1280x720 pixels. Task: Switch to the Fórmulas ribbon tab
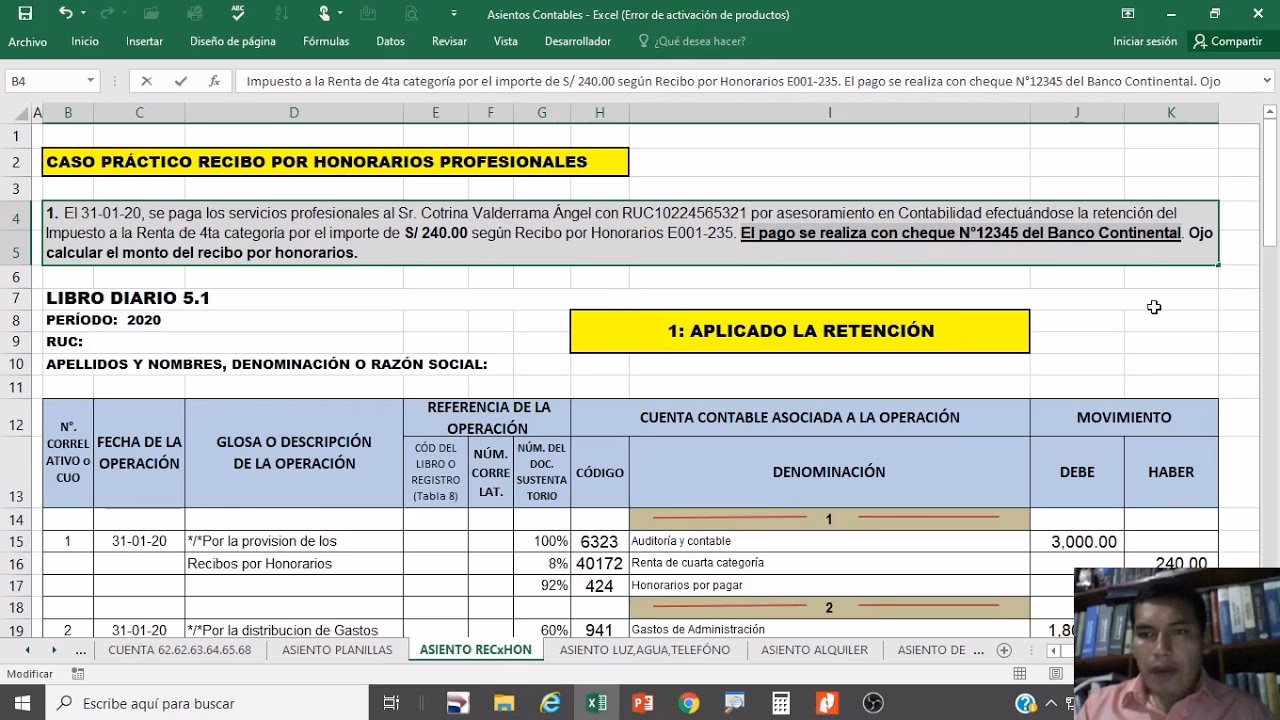tap(326, 41)
